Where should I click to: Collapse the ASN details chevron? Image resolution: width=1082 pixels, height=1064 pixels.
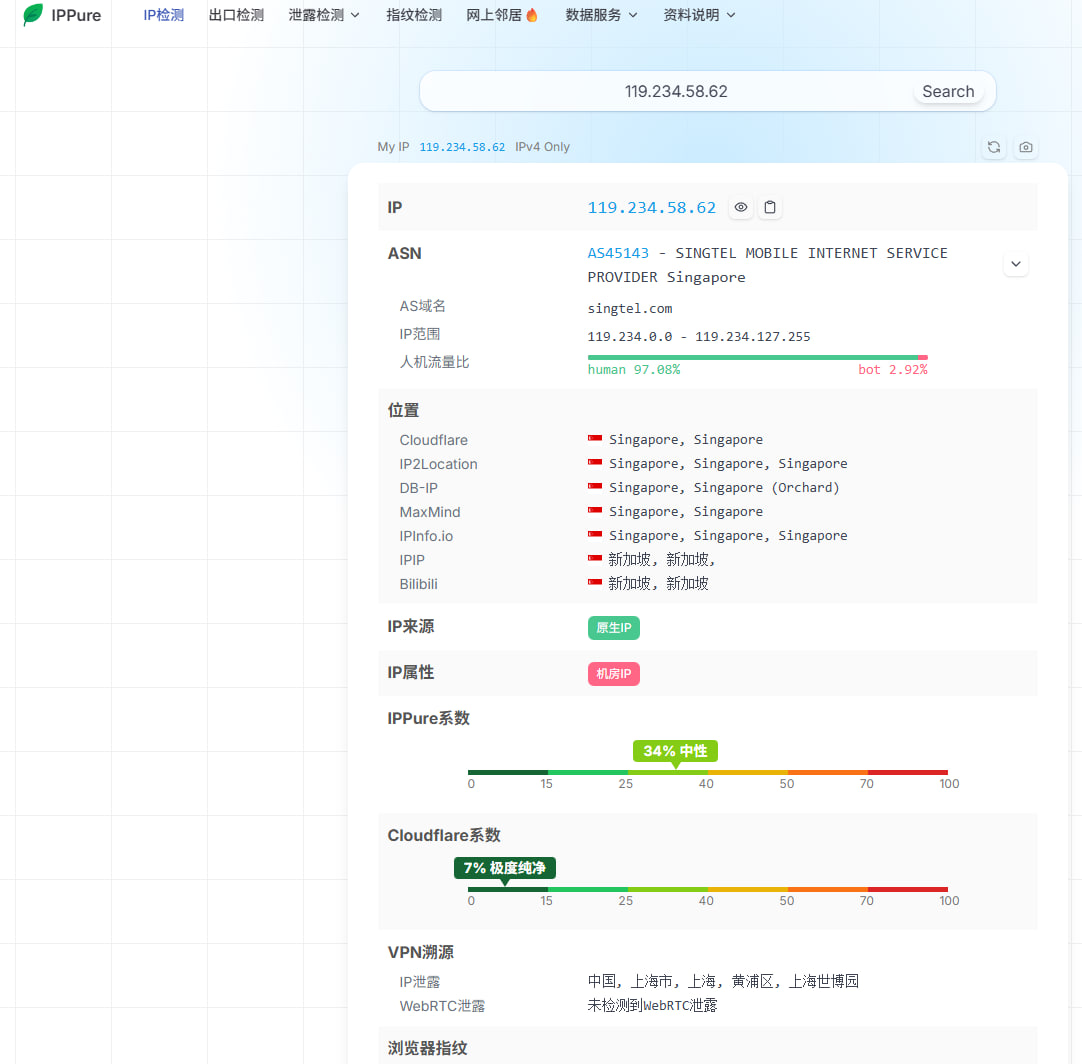click(1015, 264)
